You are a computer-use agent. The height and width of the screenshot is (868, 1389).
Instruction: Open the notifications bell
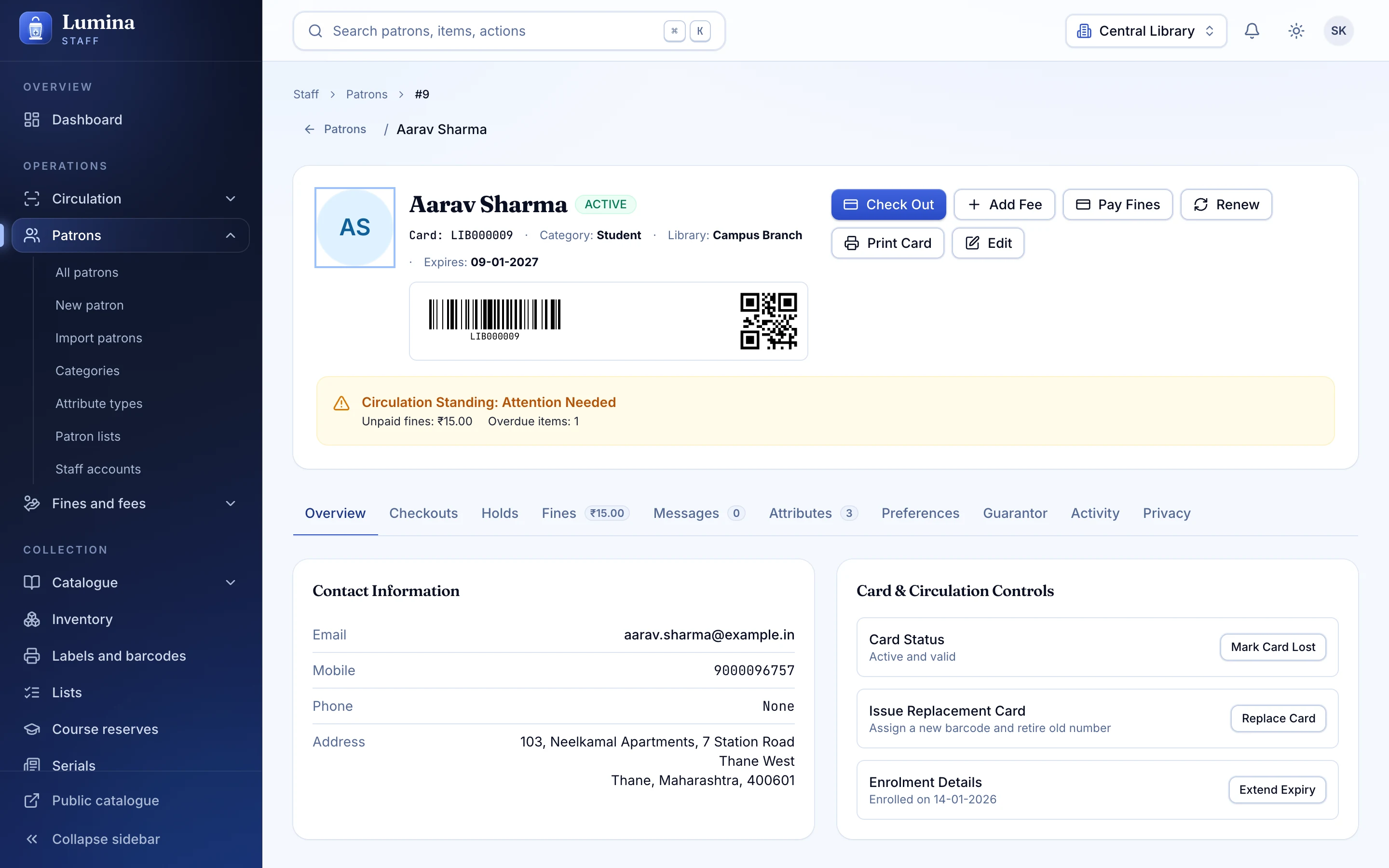[1251, 31]
